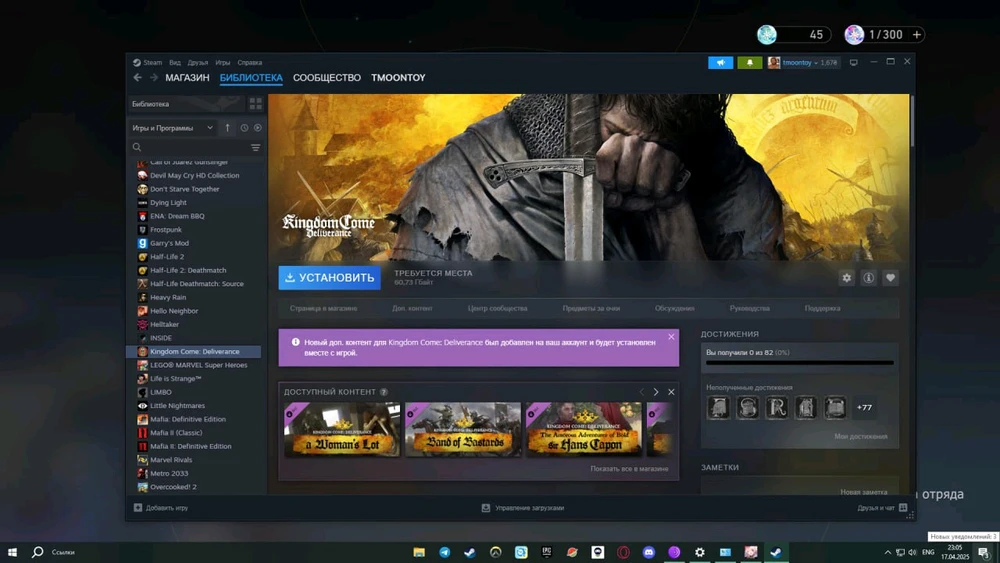1000x563 pixels.
Task: Open the green notifications bell
Action: click(x=749, y=62)
